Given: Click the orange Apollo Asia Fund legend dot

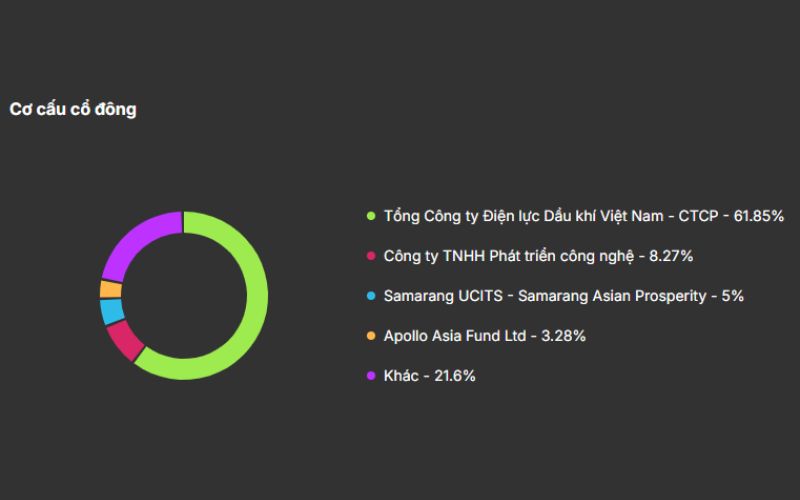Looking at the screenshot, I should pos(371,336).
